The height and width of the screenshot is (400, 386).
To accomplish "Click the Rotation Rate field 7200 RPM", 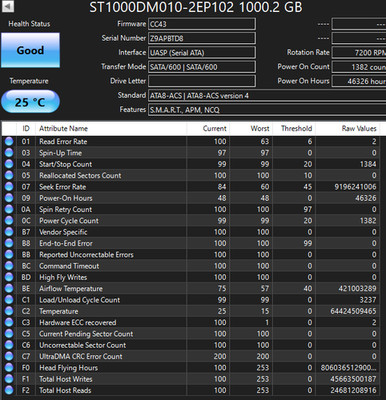I will point(359,53).
